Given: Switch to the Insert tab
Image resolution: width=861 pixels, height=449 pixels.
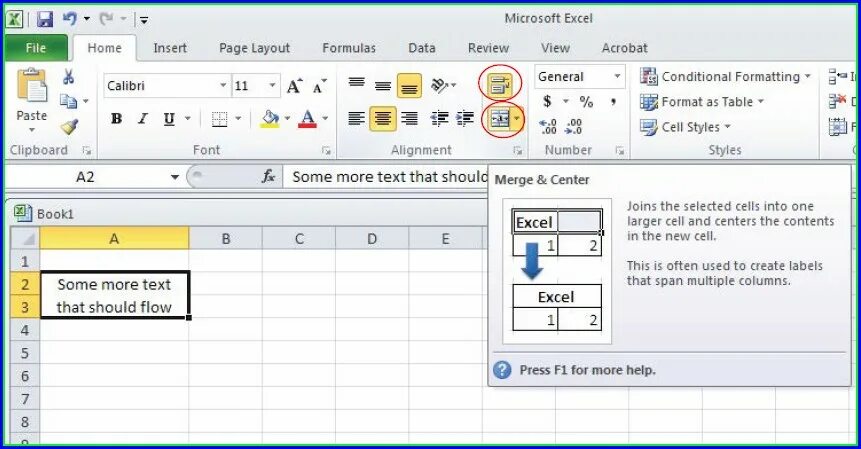Looking at the screenshot, I should click(x=170, y=48).
